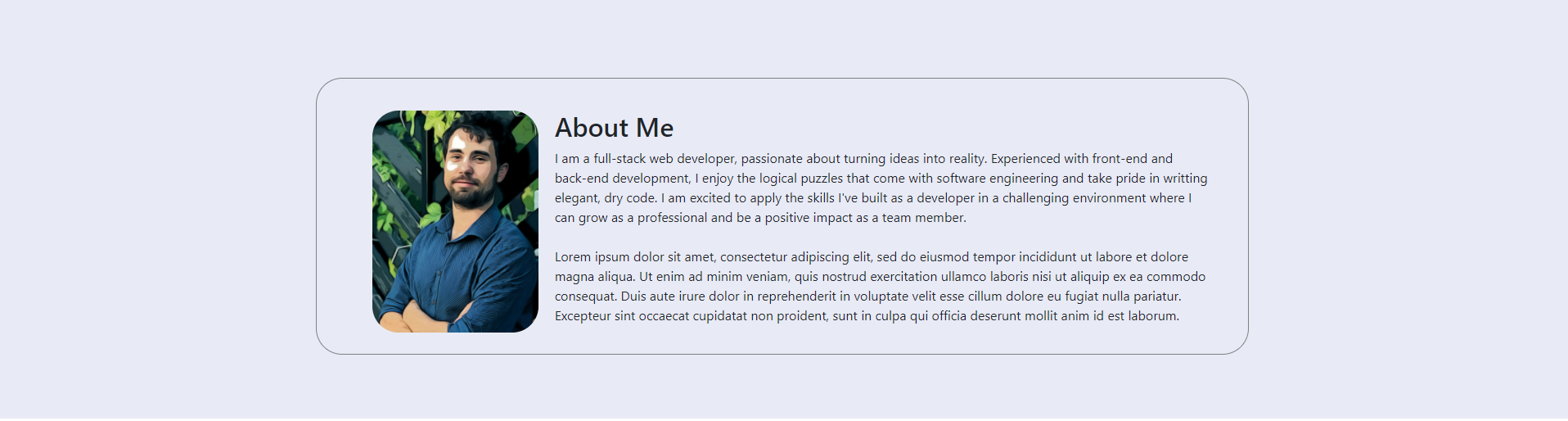Select the word "About" in the heading
Viewport: 1568px width, 421px height.
[x=592, y=128]
